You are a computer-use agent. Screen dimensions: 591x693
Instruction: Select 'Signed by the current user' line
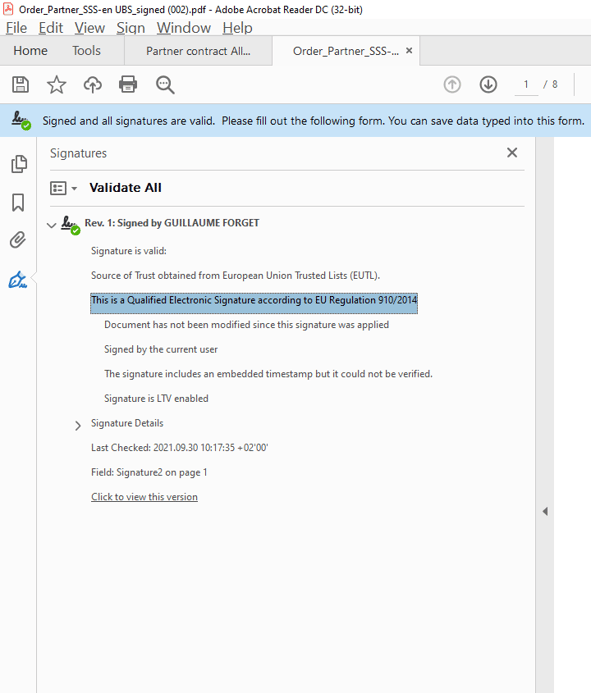pyautogui.click(x=161, y=349)
